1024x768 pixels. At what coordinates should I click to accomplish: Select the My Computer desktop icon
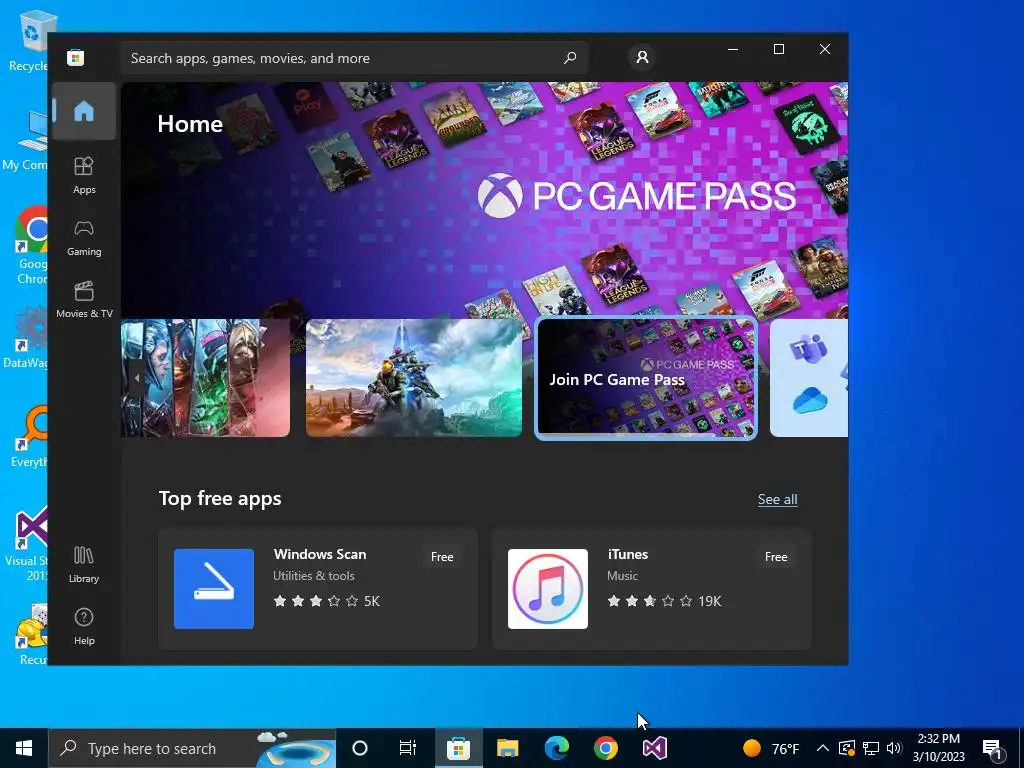coord(26,140)
